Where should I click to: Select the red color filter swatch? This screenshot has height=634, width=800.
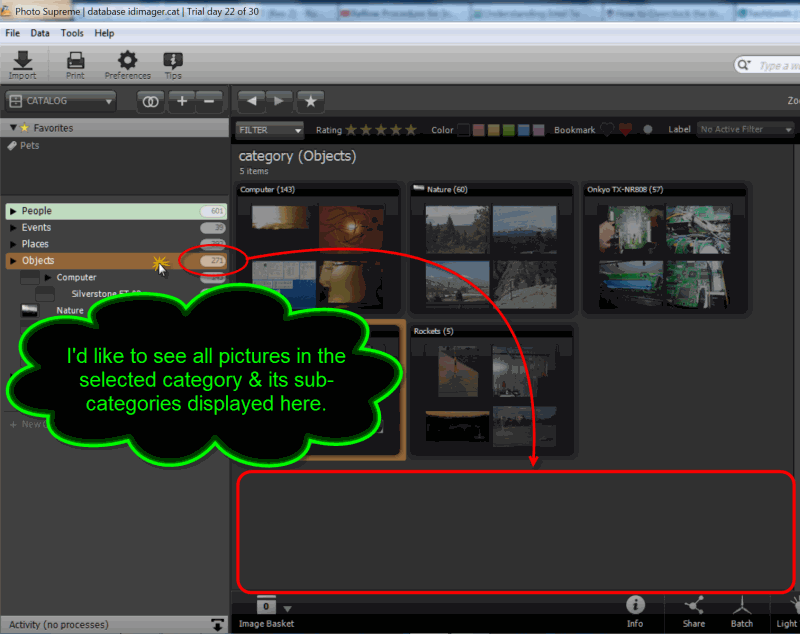pyautogui.click(x=479, y=130)
